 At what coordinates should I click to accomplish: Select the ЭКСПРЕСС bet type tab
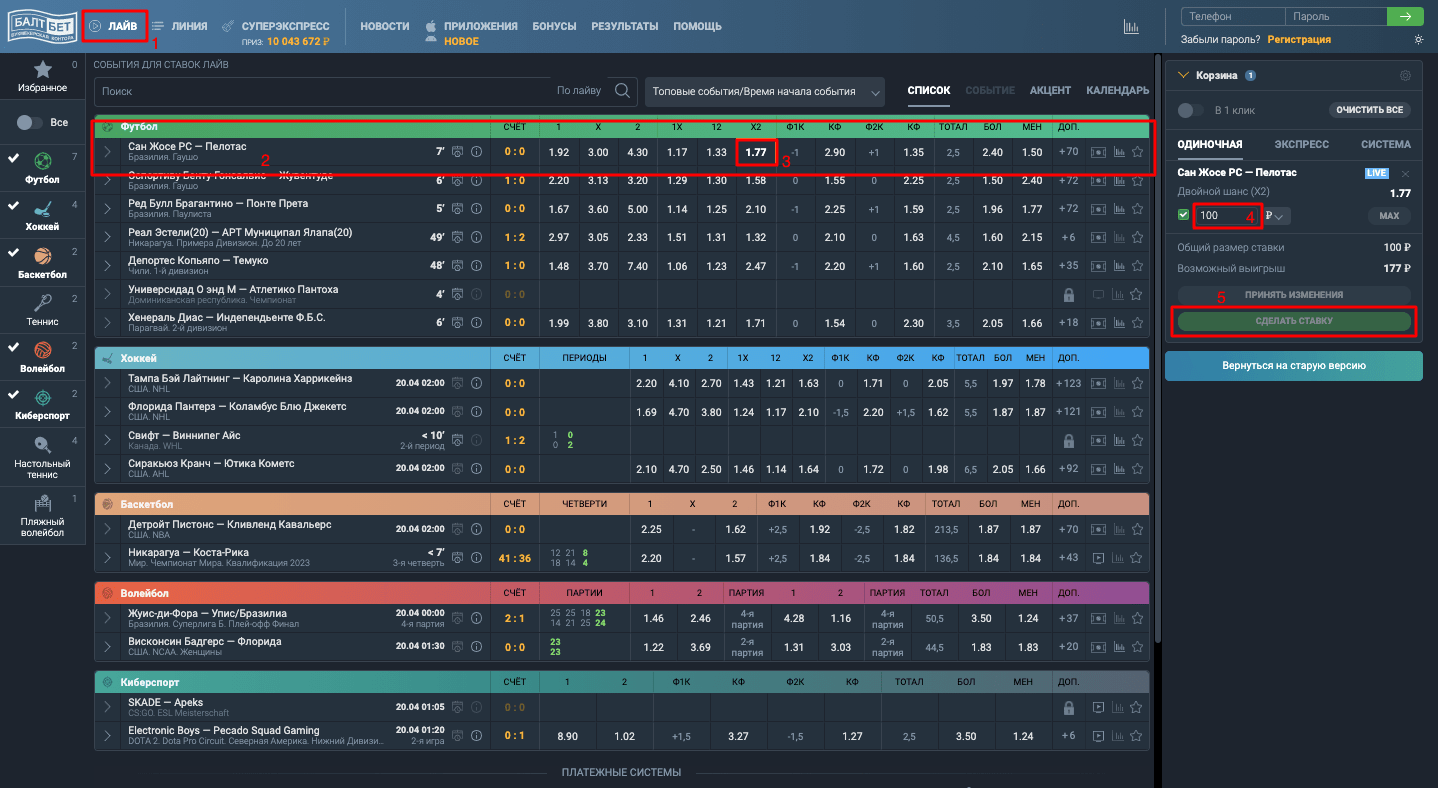coord(1301,144)
